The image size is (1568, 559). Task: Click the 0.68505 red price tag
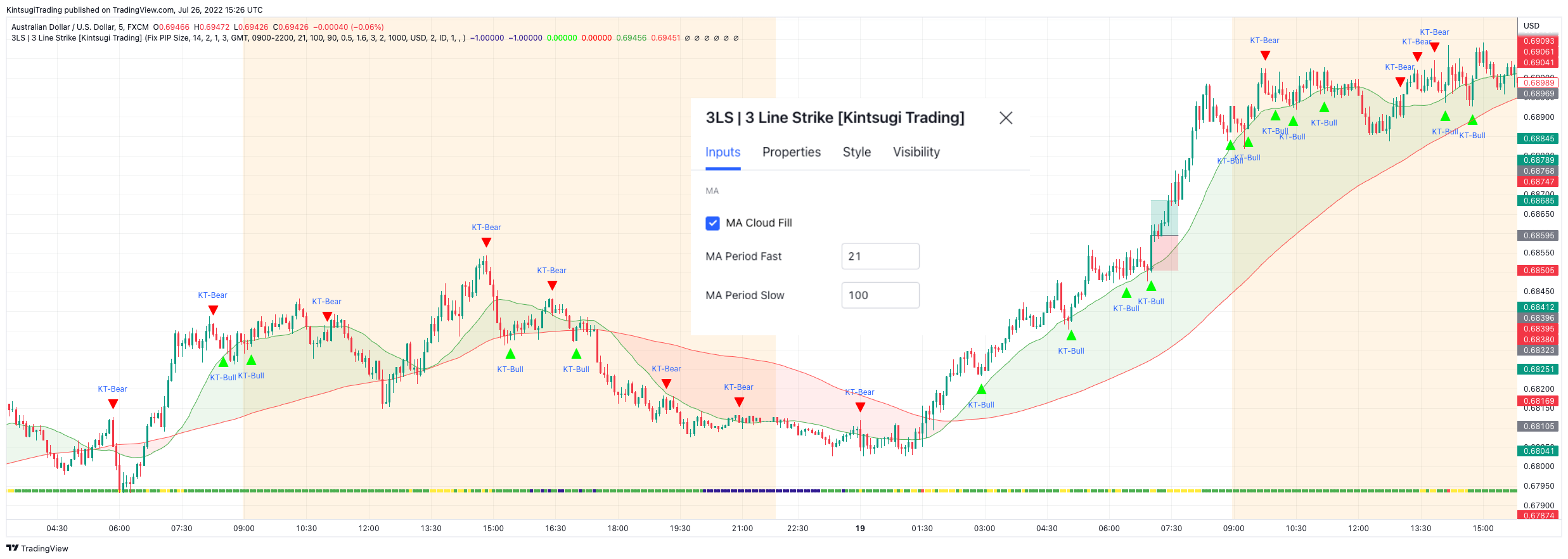coord(1538,271)
